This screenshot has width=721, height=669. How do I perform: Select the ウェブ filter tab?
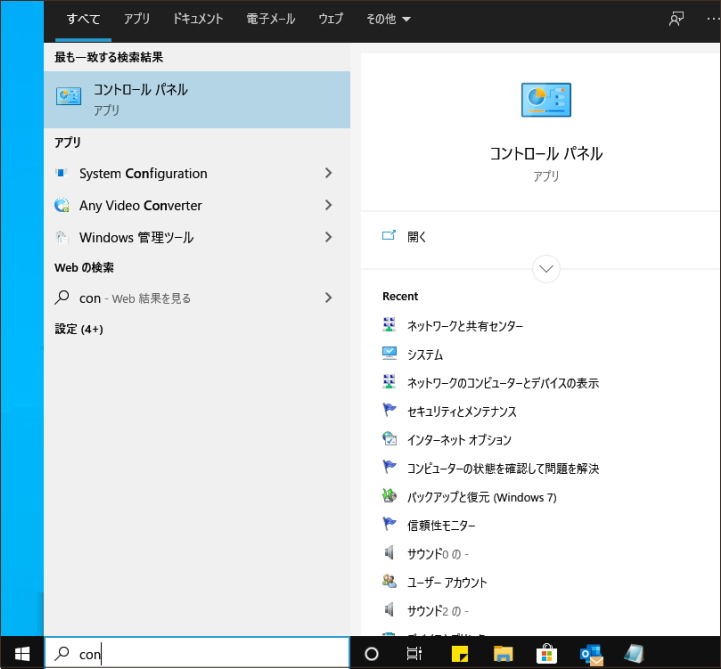(x=330, y=19)
